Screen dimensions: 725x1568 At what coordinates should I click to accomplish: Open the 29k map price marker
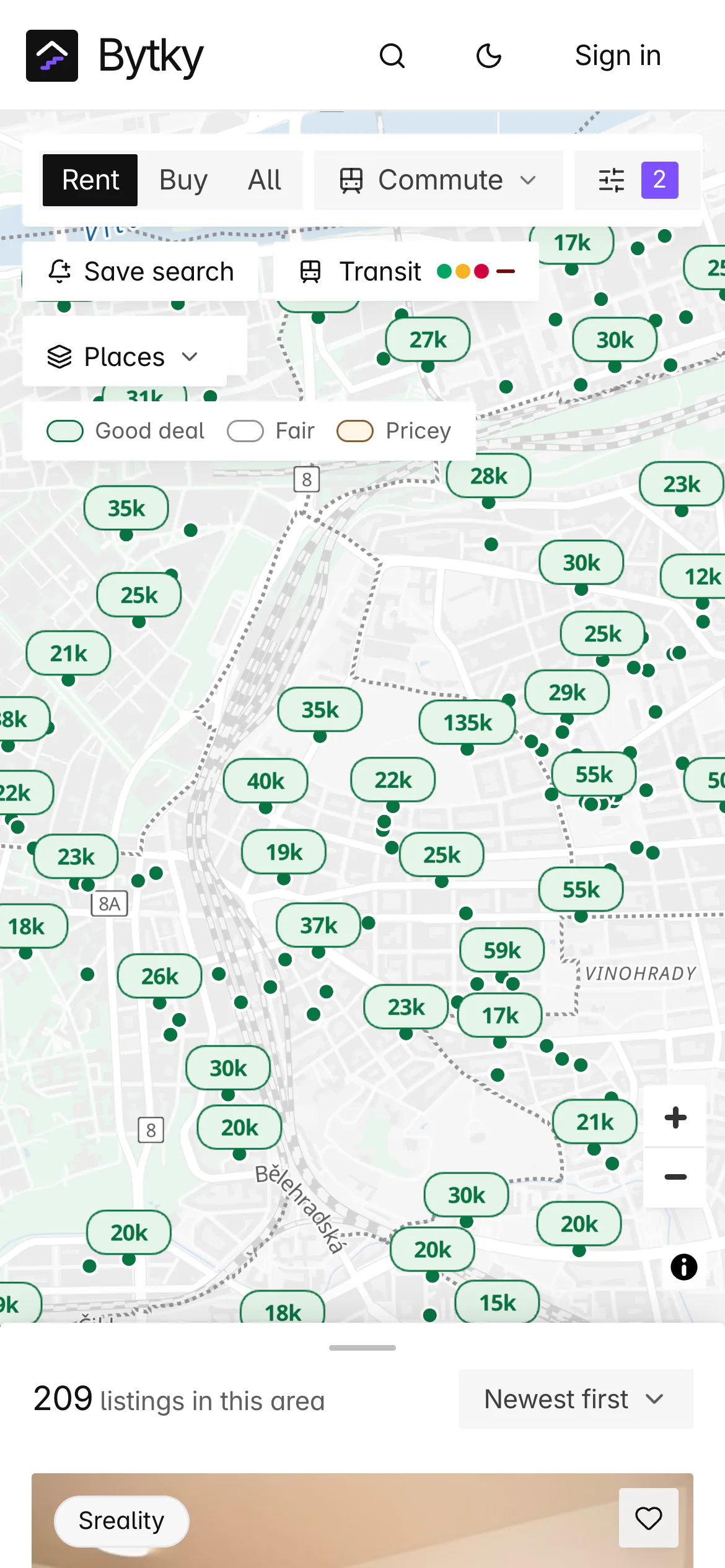(x=567, y=692)
